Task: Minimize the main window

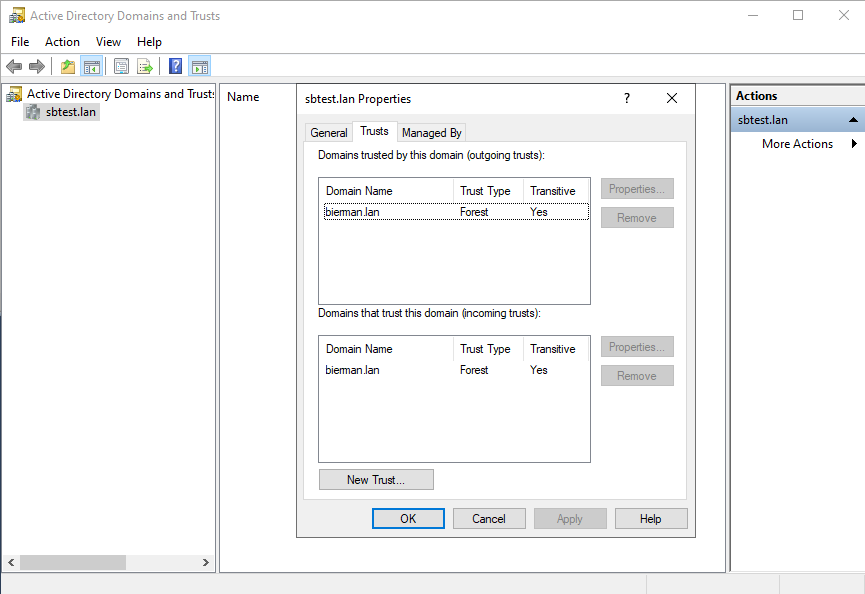Action: [x=752, y=15]
